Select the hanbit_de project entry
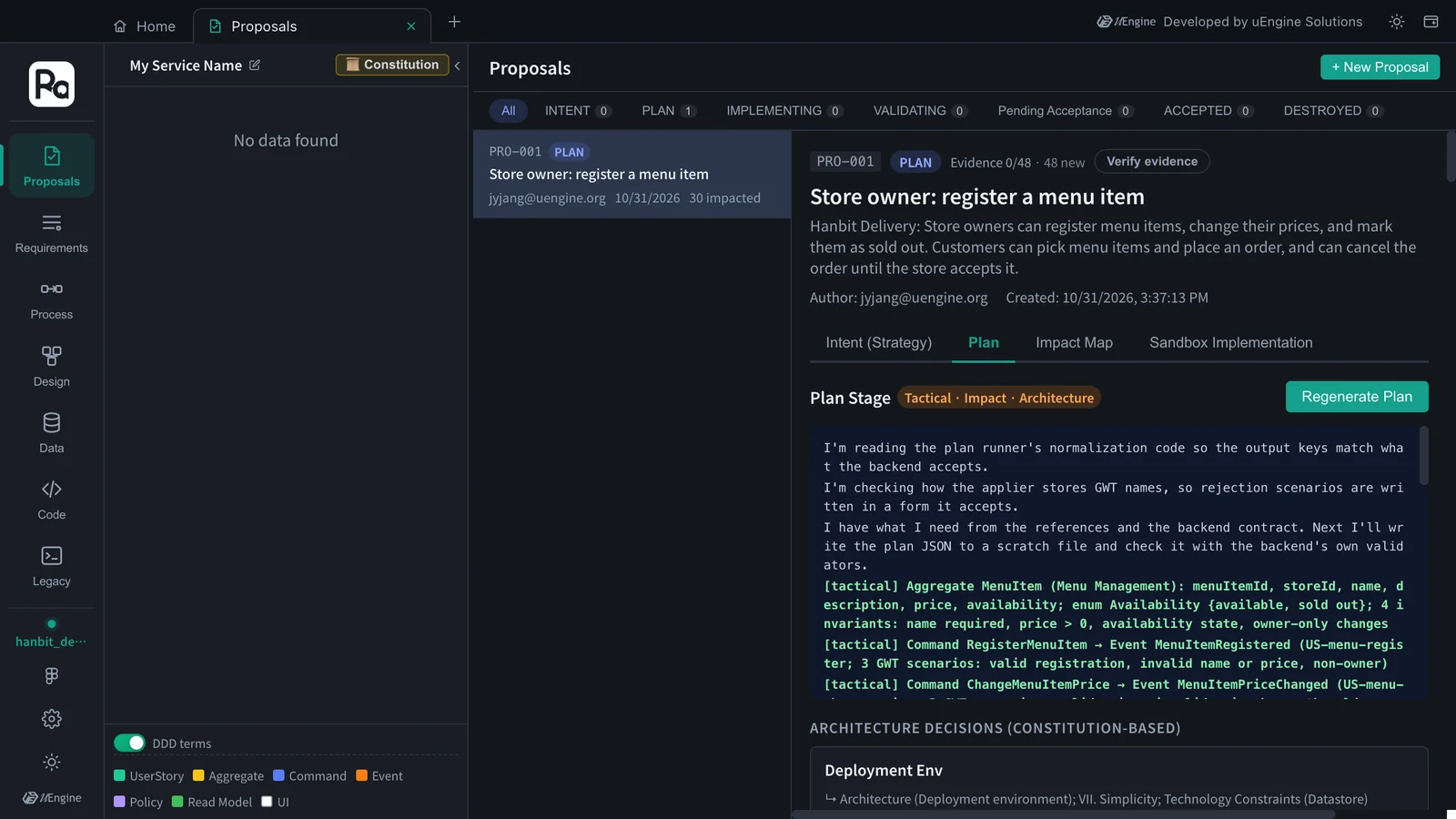1456x819 pixels. [52, 634]
